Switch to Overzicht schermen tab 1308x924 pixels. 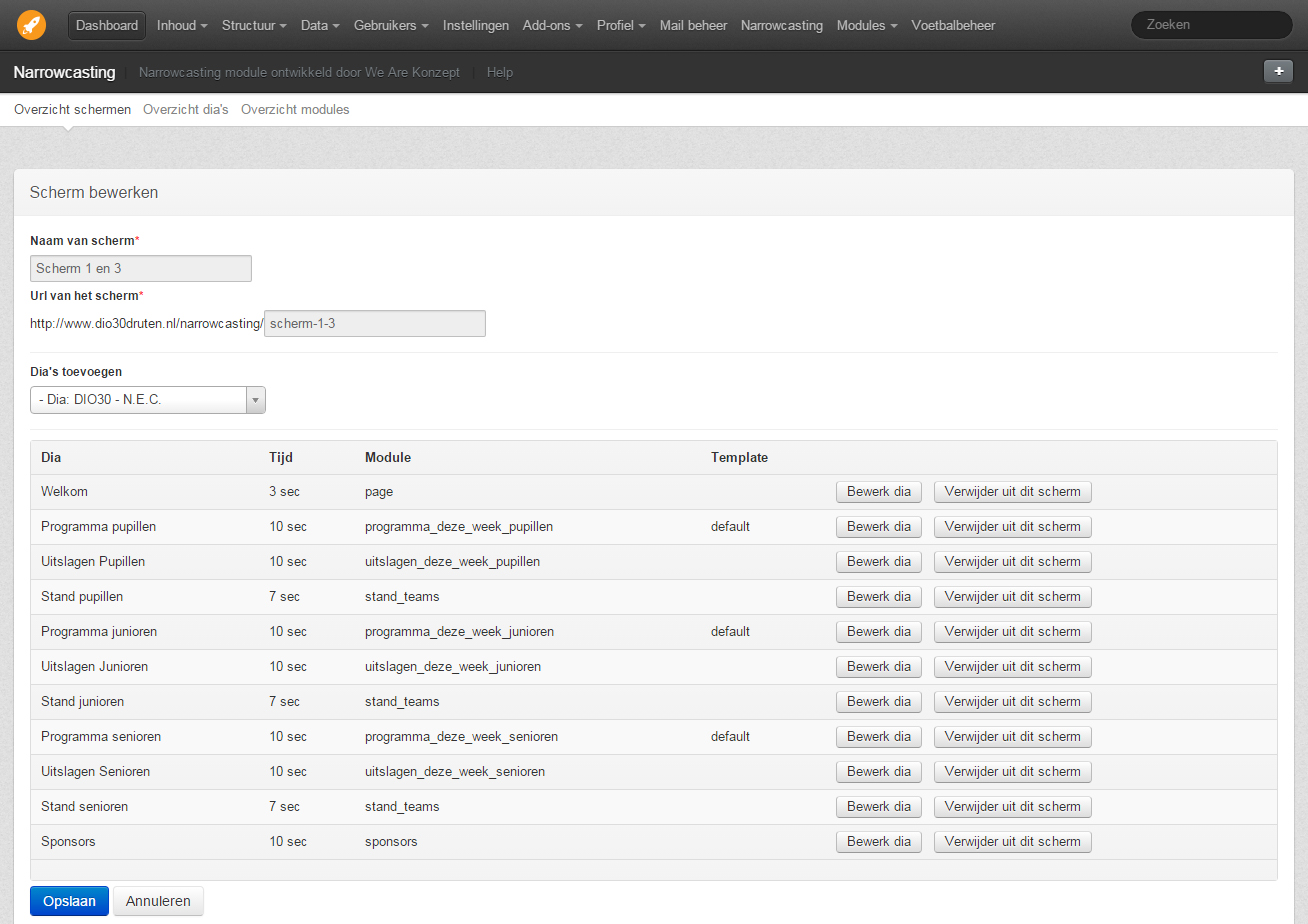coord(72,109)
